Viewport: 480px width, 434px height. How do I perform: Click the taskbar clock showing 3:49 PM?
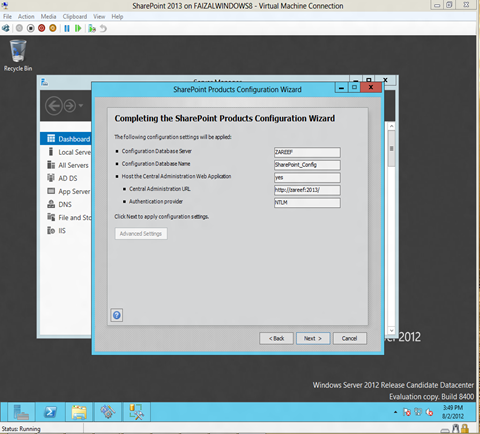click(453, 412)
